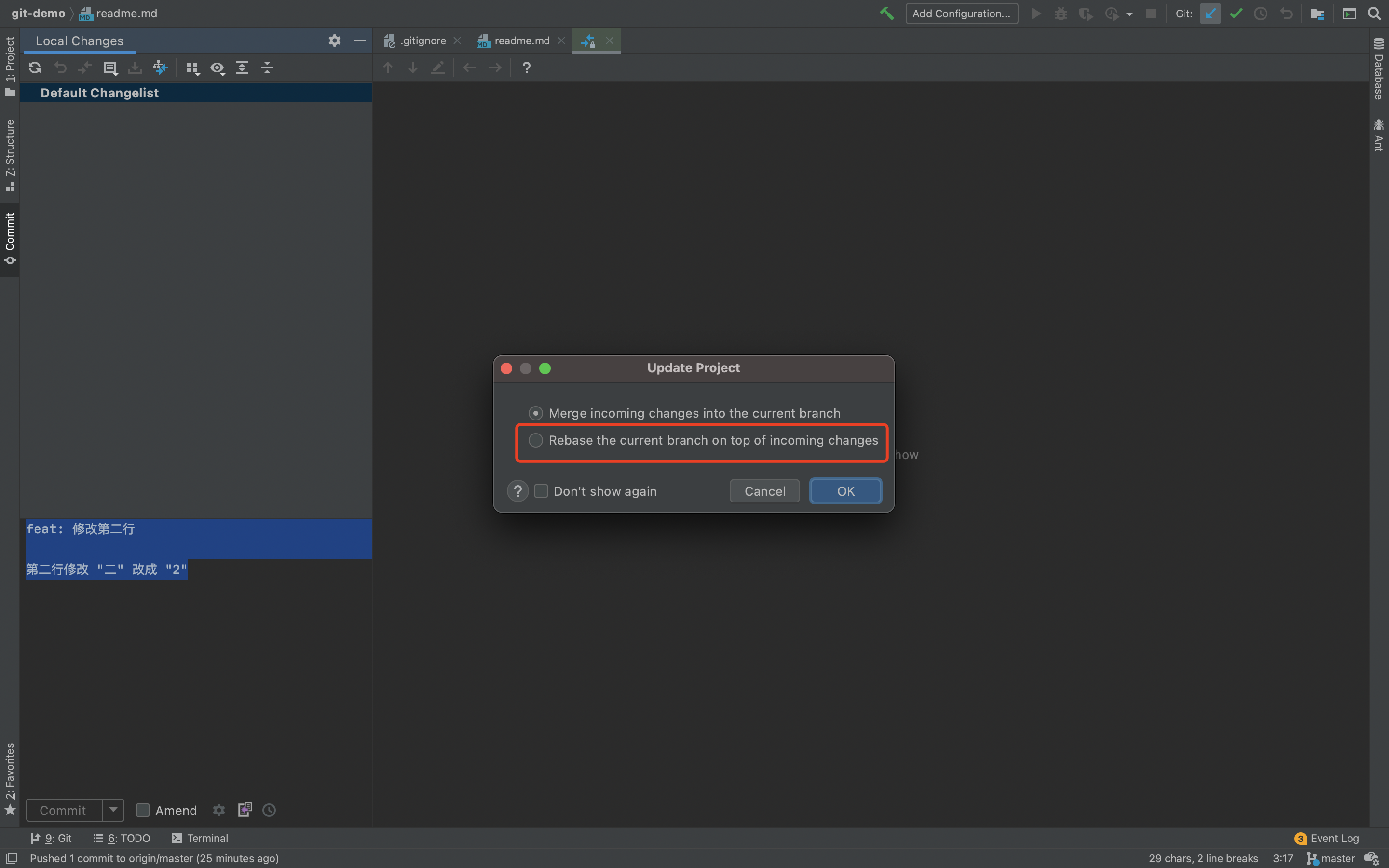Check the Don't show again checkbox
The image size is (1389, 868).
tap(541, 491)
